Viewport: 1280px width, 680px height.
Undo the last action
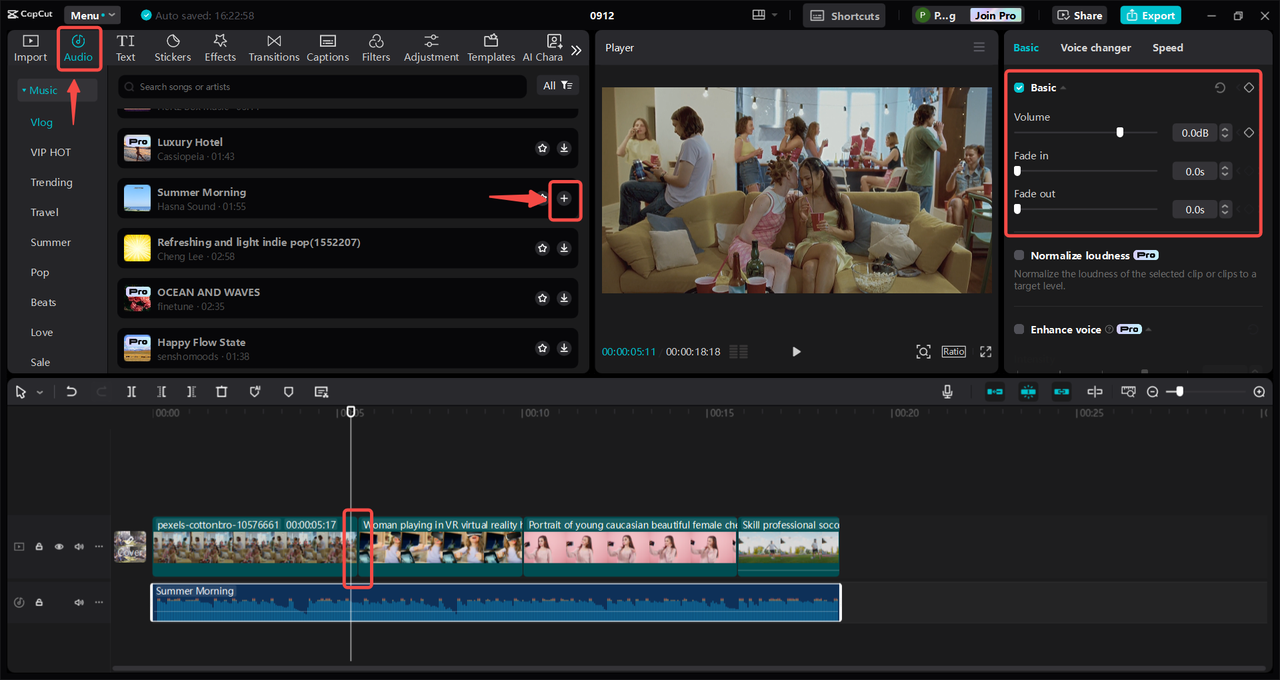[x=71, y=392]
